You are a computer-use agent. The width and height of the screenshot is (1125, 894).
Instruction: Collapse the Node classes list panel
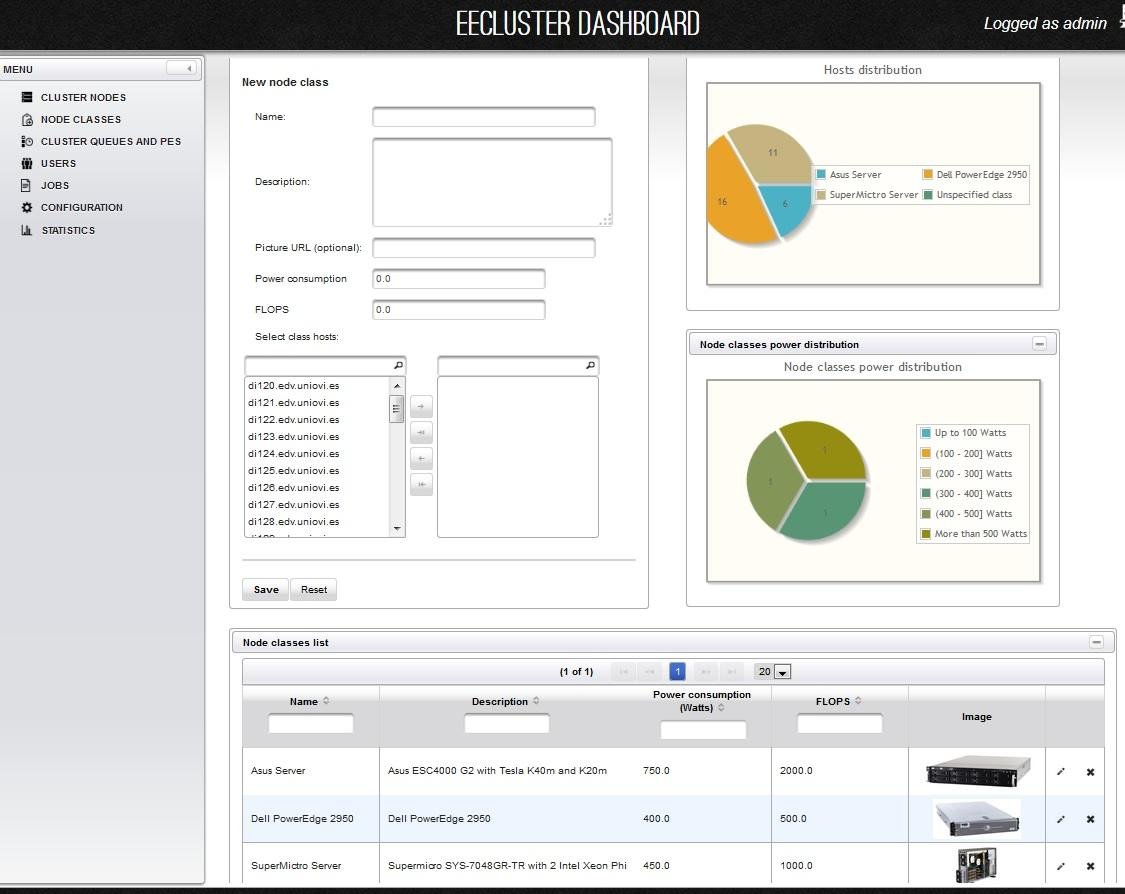[1096, 641]
